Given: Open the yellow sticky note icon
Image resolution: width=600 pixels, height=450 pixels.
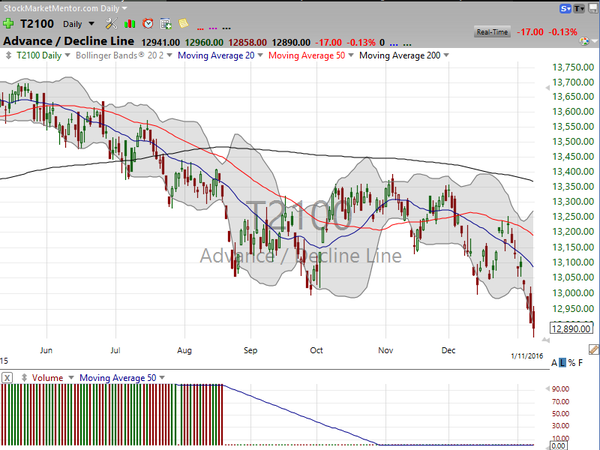Looking at the screenshot, I should 183,23.
